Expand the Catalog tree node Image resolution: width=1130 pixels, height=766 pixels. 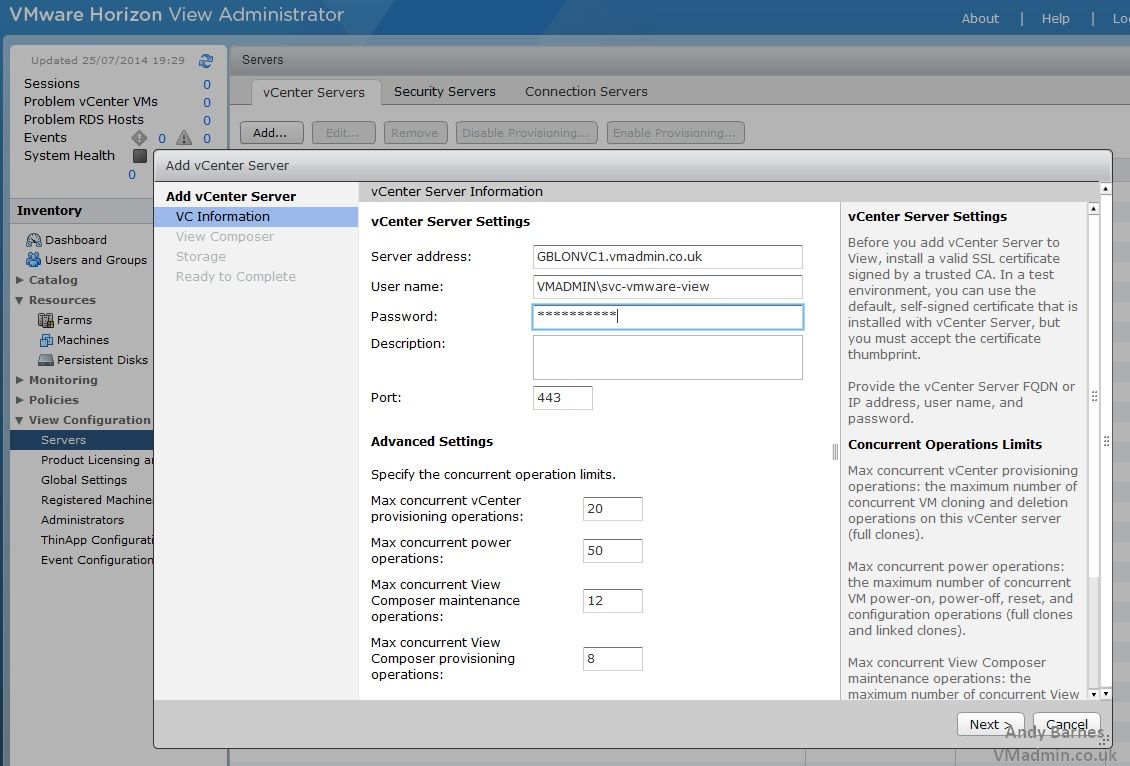coord(20,280)
